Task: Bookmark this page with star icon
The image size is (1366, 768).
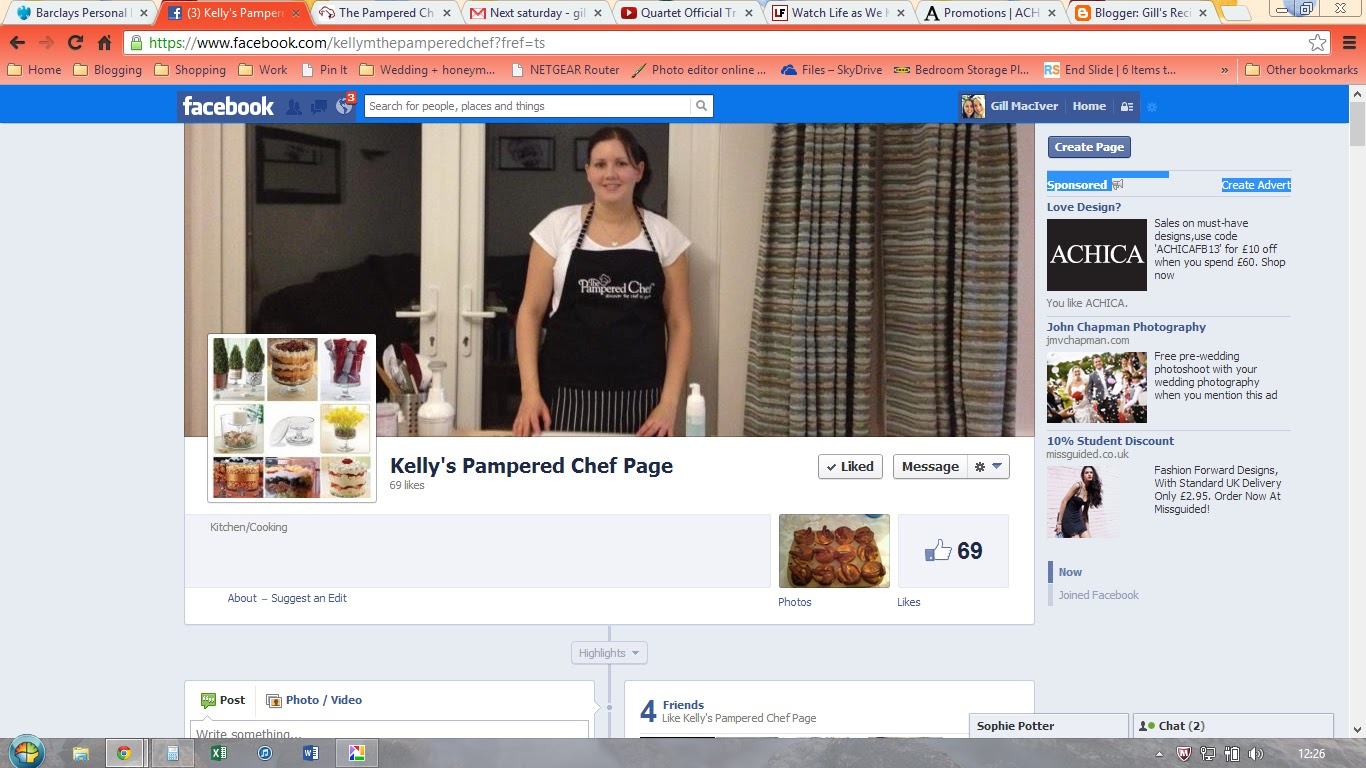Action: click(1318, 43)
